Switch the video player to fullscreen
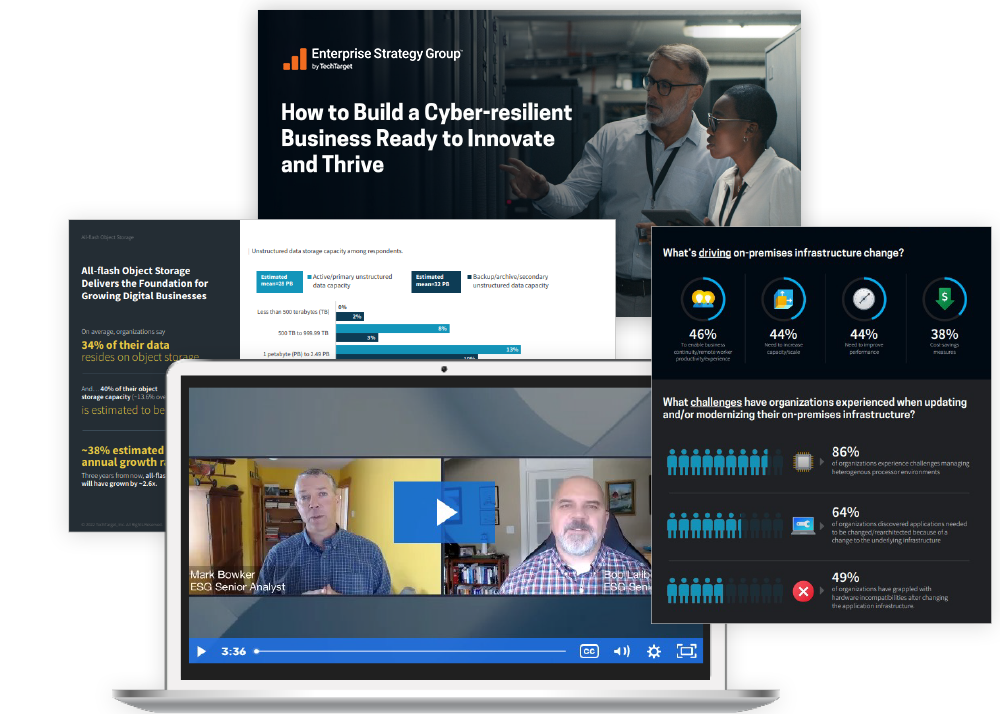 point(686,651)
